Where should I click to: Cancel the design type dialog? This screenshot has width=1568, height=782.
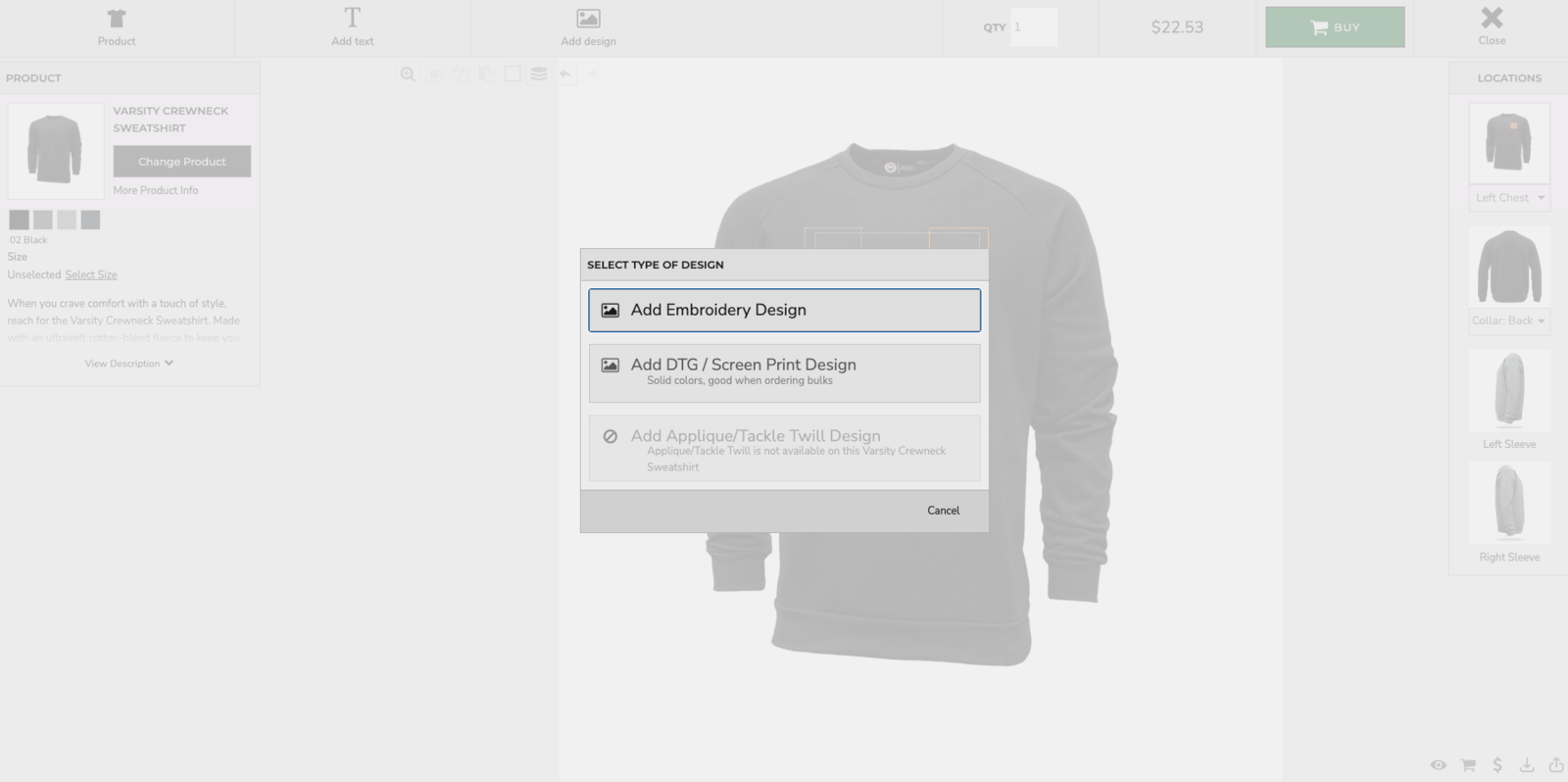coord(943,511)
